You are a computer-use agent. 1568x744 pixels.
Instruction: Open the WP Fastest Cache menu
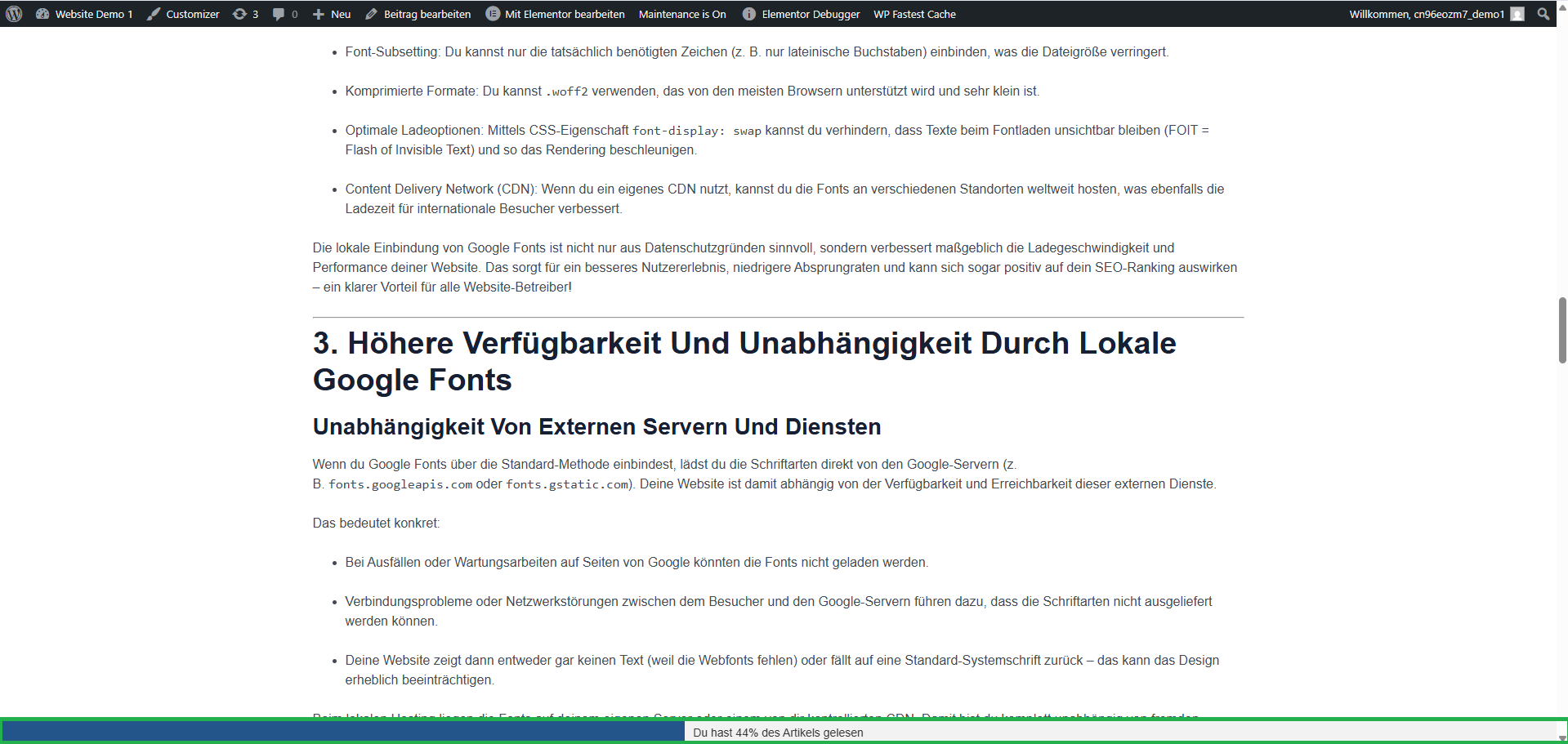[x=914, y=14]
